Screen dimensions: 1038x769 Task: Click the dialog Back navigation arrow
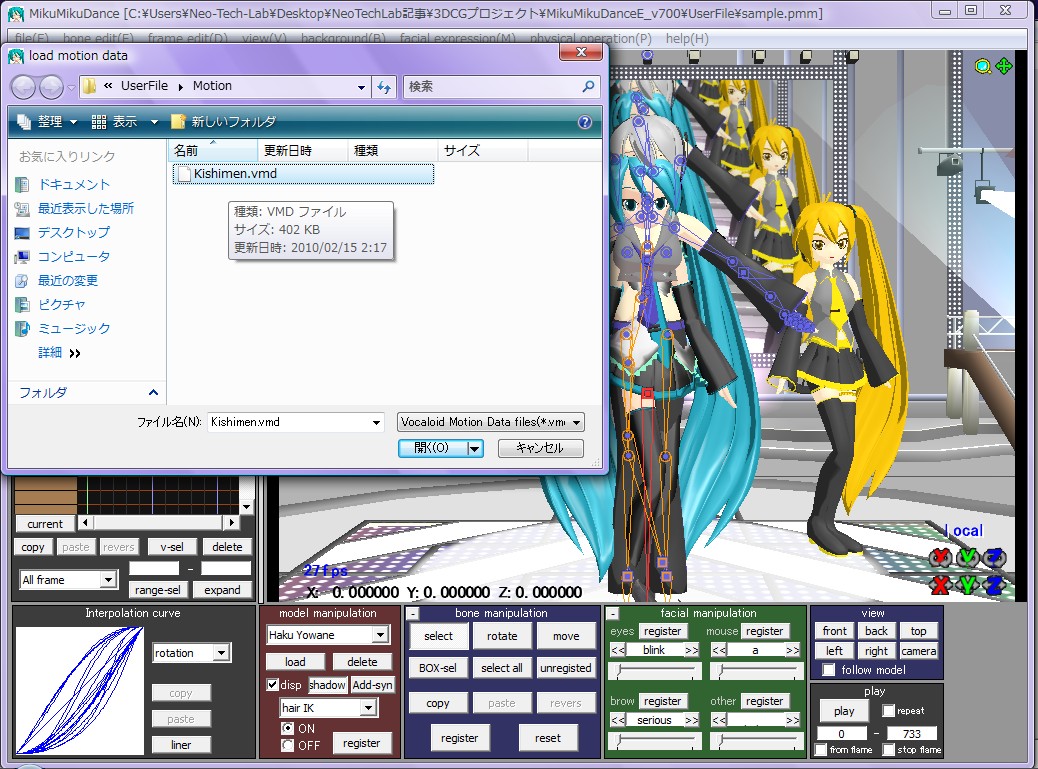(x=24, y=87)
